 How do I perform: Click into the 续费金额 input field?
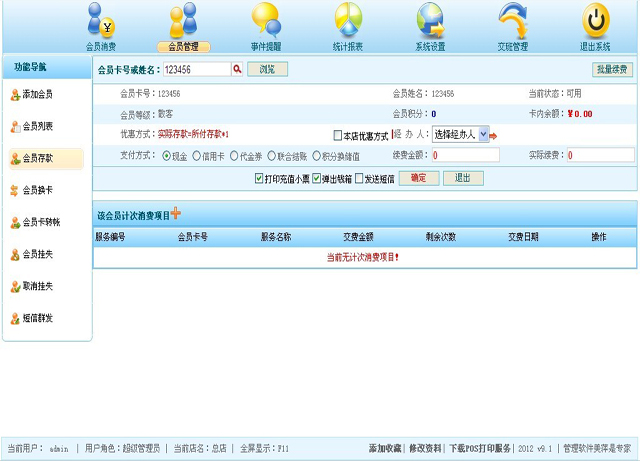coord(465,156)
